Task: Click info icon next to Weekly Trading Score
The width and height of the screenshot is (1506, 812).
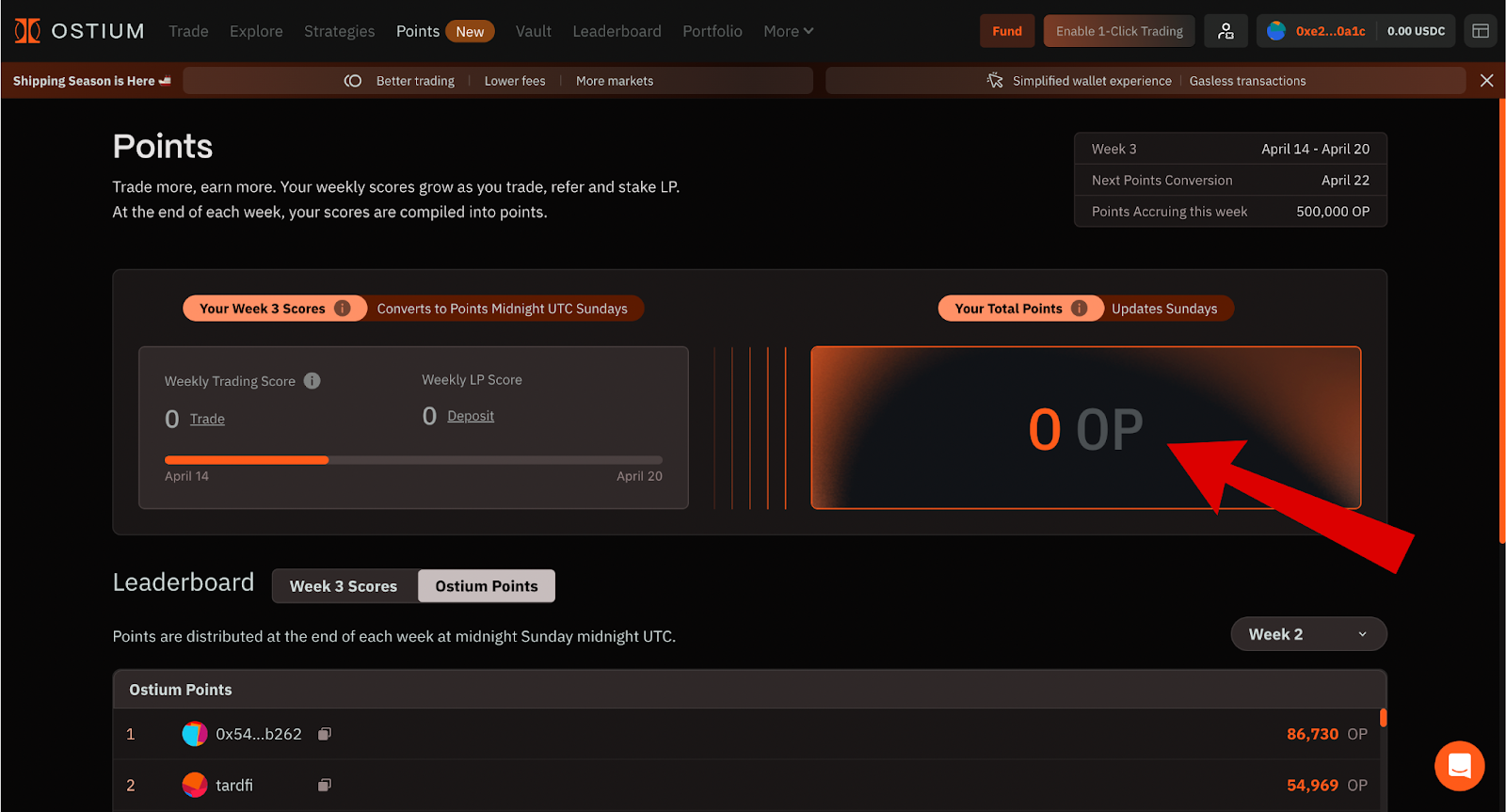Action: (312, 380)
